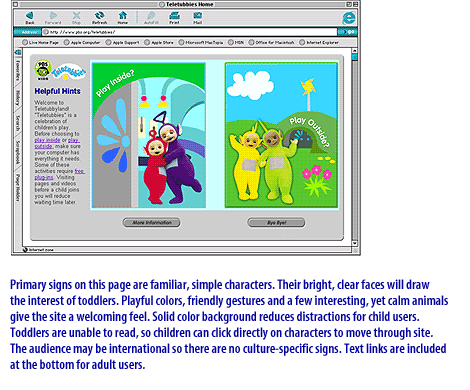Click the address field with the pbs.org URL
Viewport: 470px width, 390px height.
[x=189, y=32]
